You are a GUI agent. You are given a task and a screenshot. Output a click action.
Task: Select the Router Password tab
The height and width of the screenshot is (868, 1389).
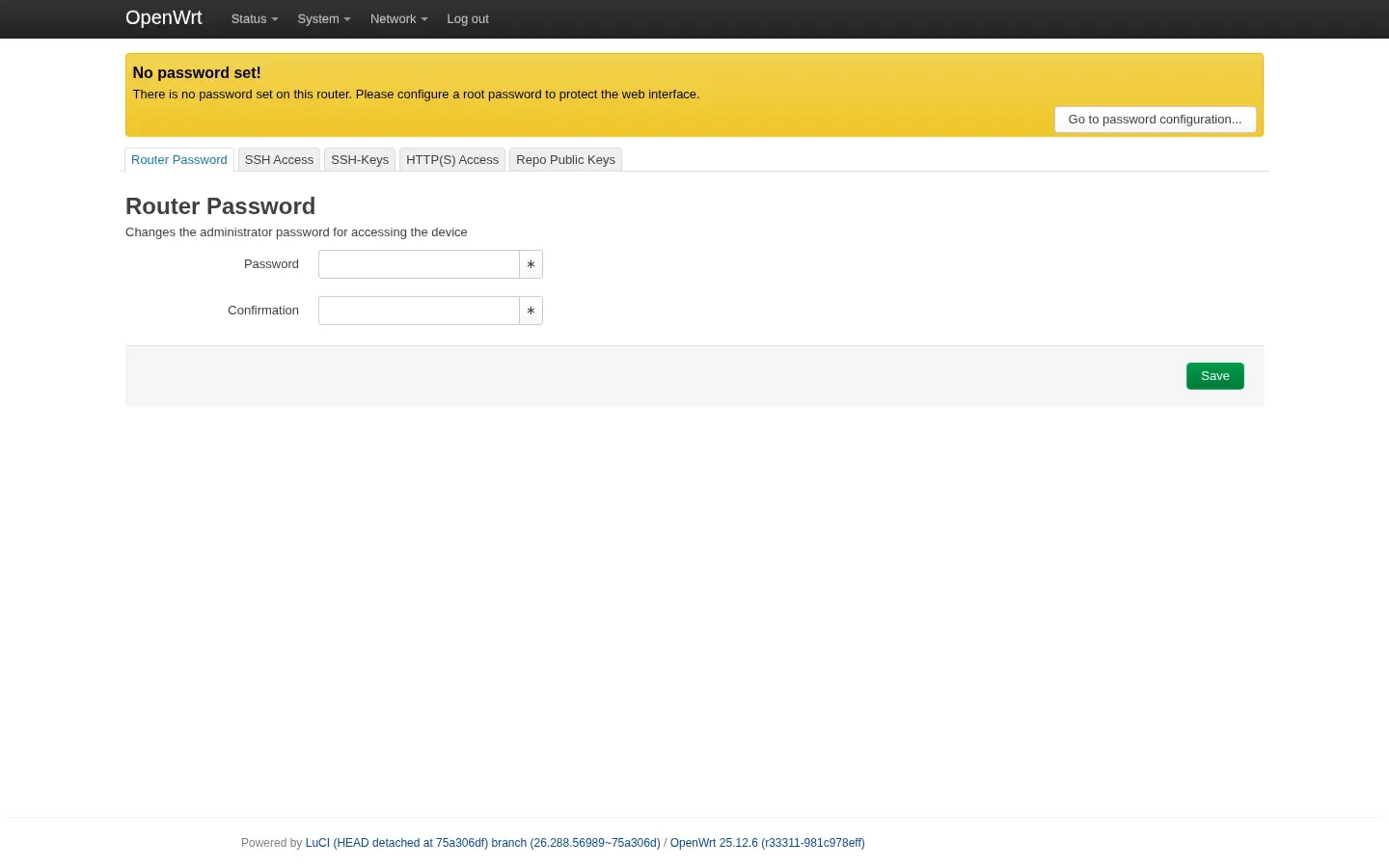click(179, 160)
